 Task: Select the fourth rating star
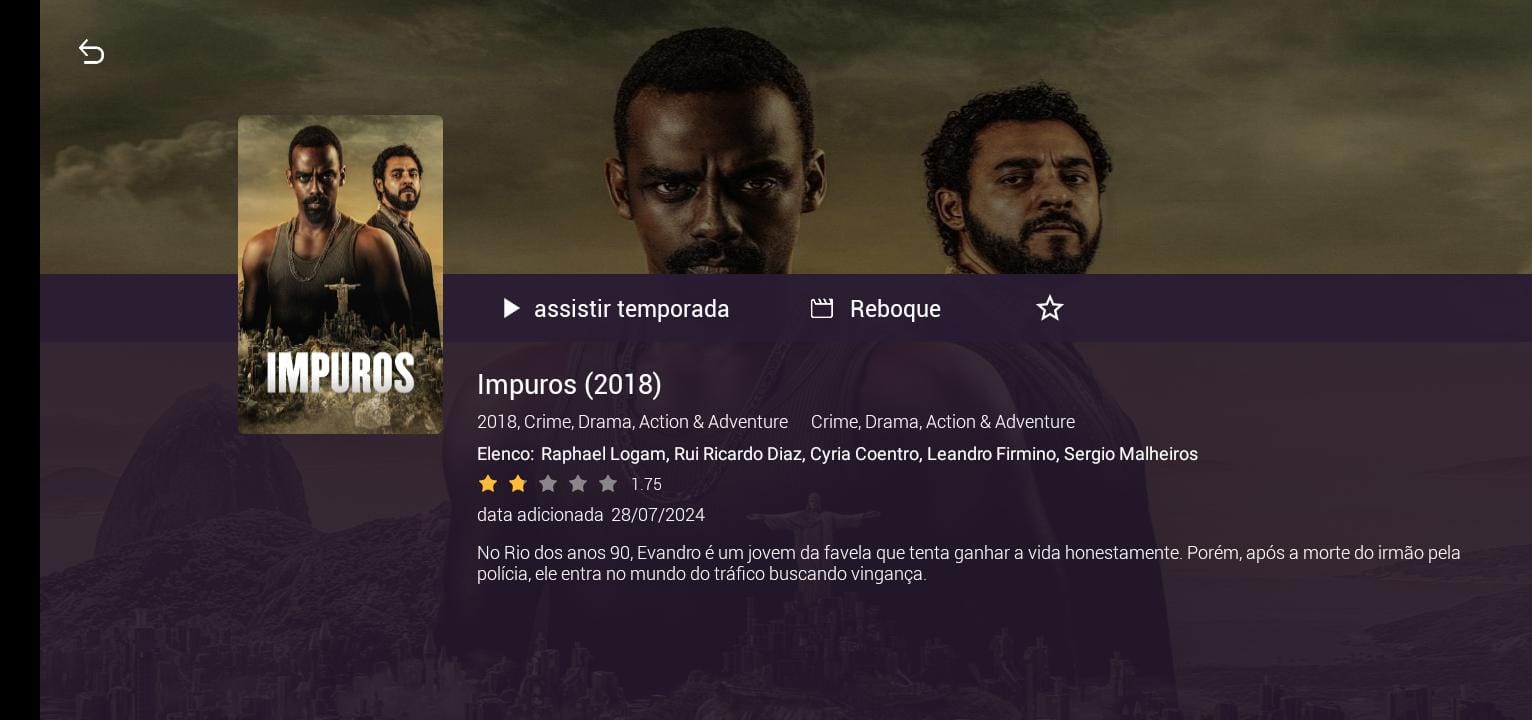point(578,484)
